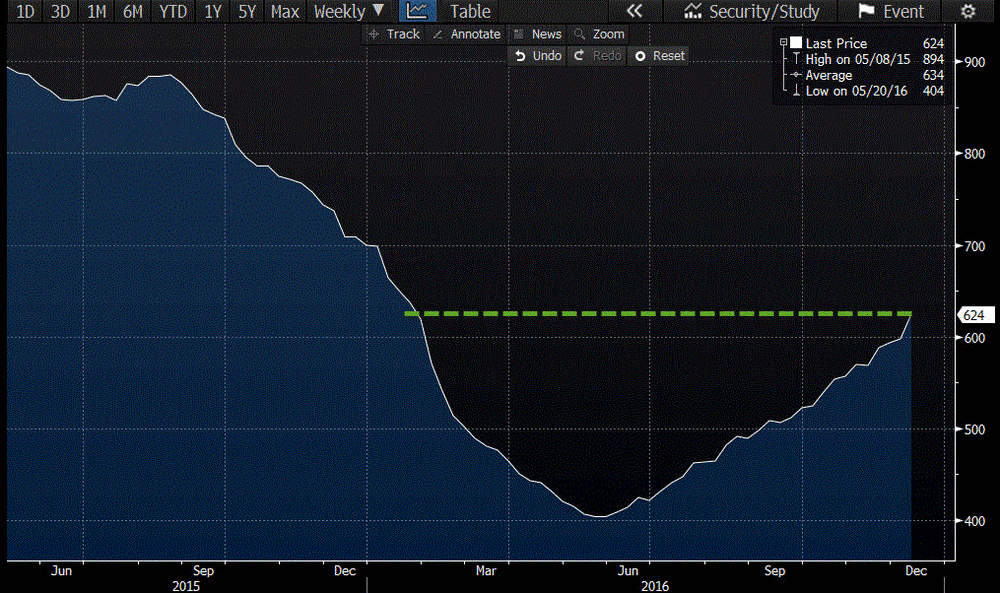Switch to the Table view
The height and width of the screenshot is (593, 1000).
tap(470, 12)
